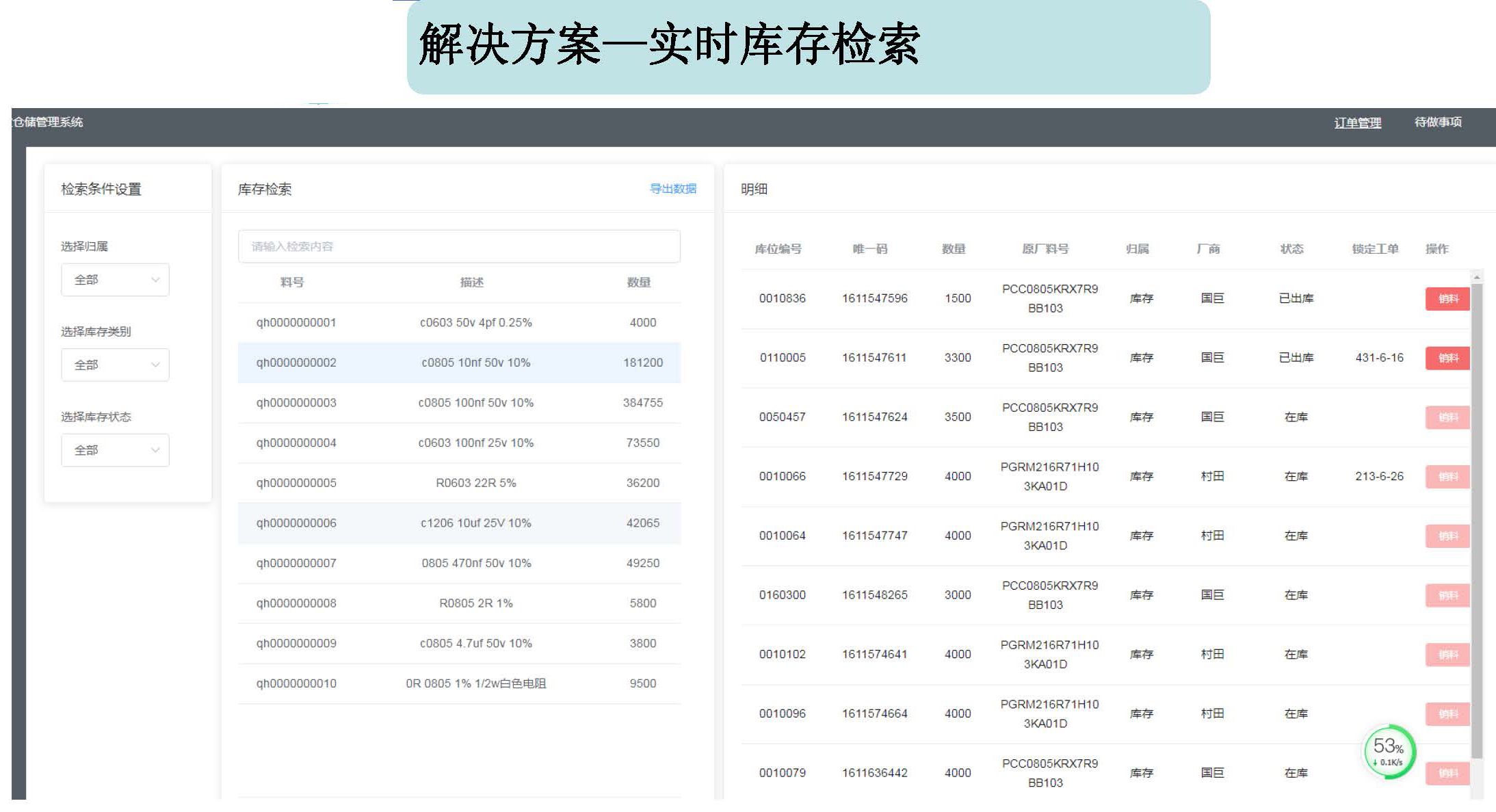Open 待做事项 in the top menu
The width and height of the screenshot is (1496, 812).
pyautogui.click(x=1438, y=122)
